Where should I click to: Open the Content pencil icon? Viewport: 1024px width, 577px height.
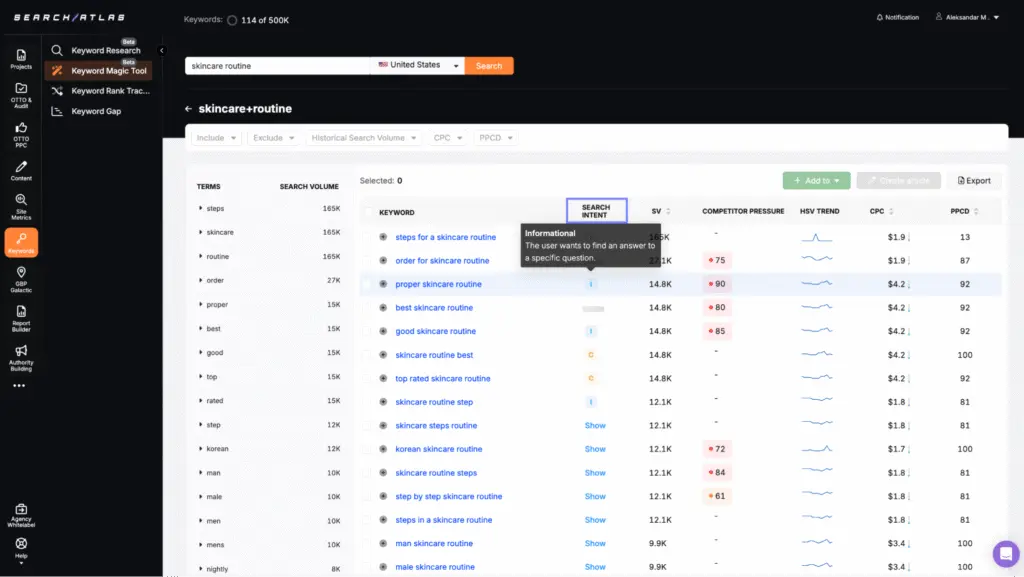(21, 170)
